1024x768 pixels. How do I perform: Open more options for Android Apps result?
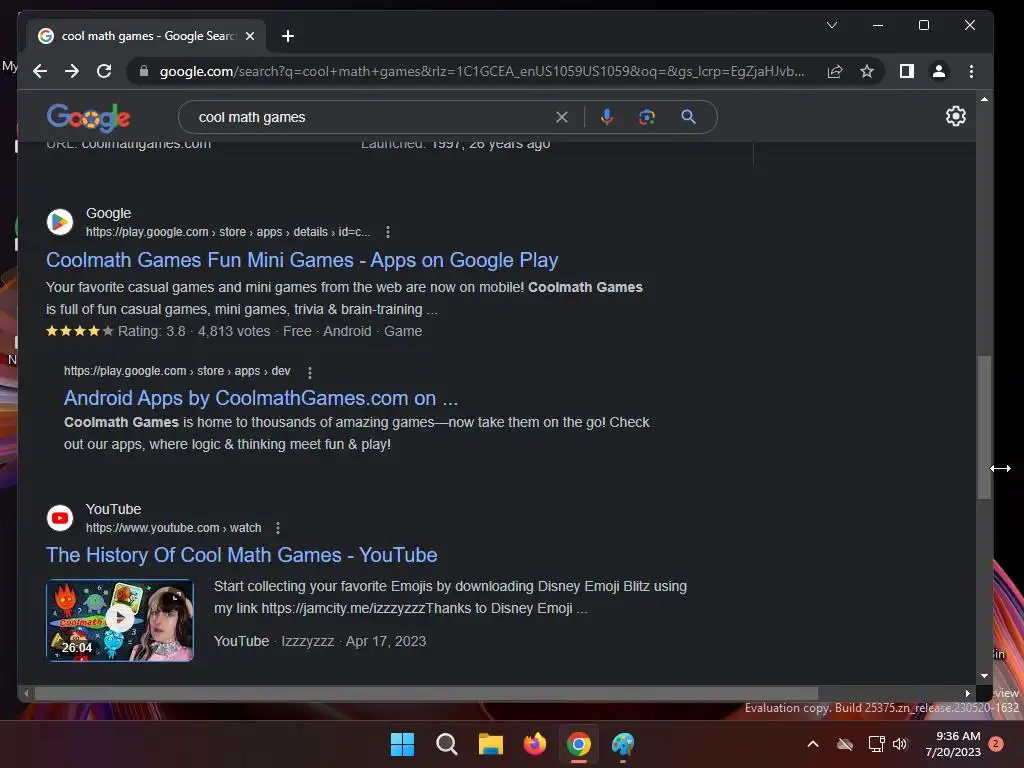(x=310, y=372)
